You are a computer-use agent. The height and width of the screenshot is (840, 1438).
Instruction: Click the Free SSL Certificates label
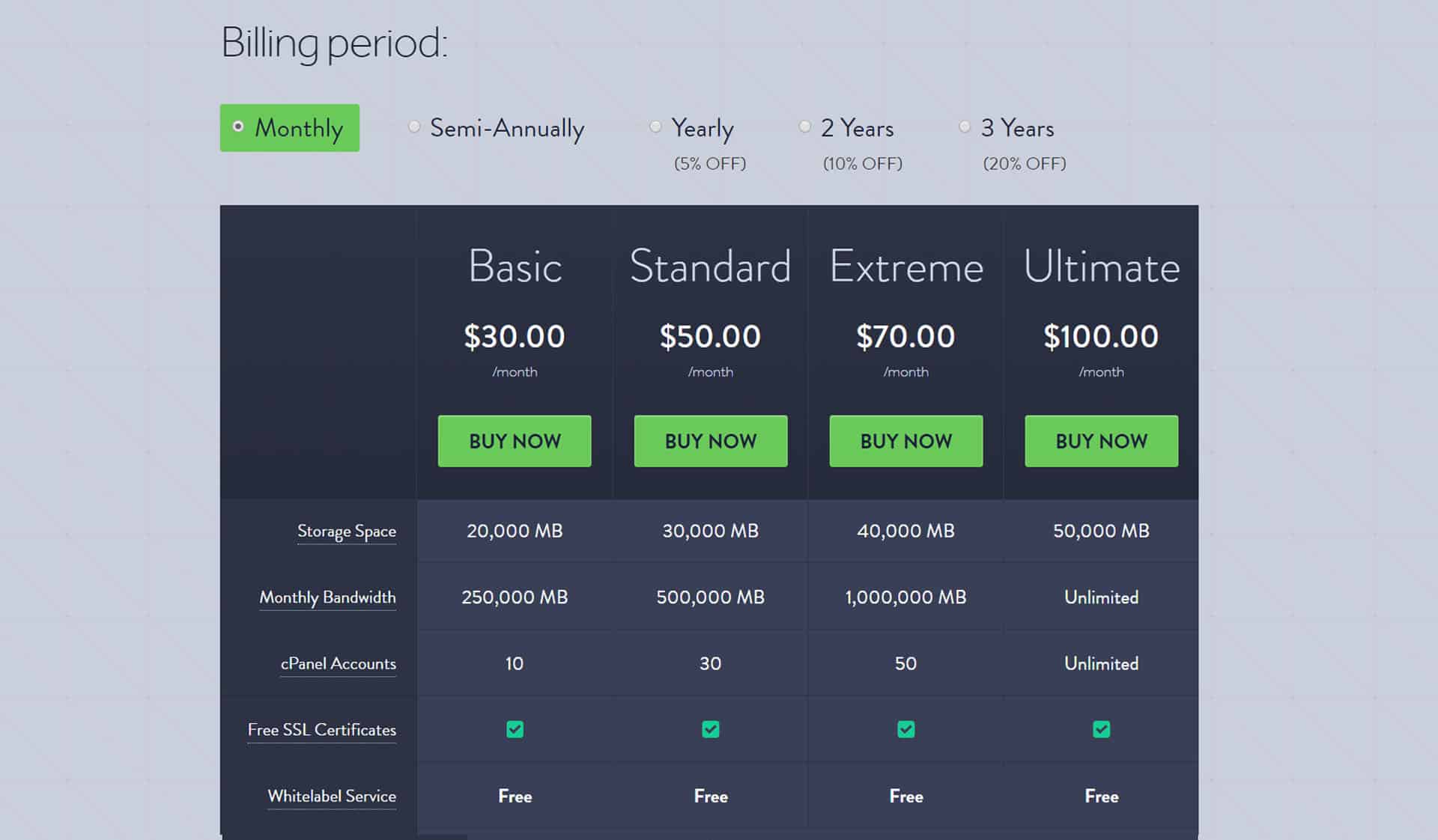tap(322, 730)
